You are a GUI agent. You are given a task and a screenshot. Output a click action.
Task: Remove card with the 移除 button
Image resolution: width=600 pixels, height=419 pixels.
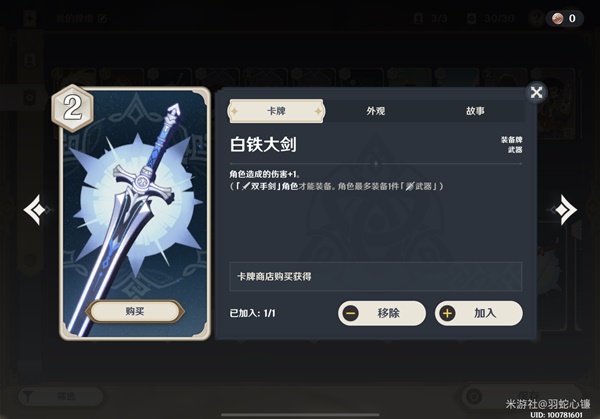click(382, 313)
